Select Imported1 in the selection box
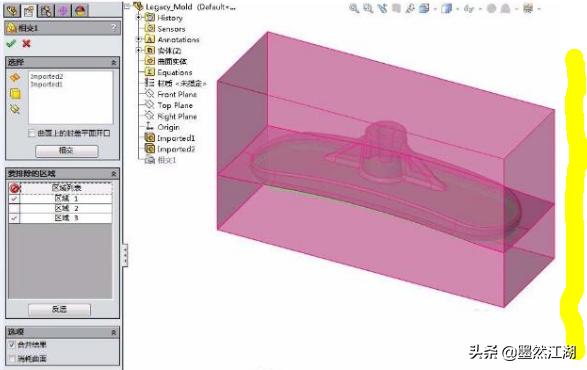 click(x=46, y=84)
